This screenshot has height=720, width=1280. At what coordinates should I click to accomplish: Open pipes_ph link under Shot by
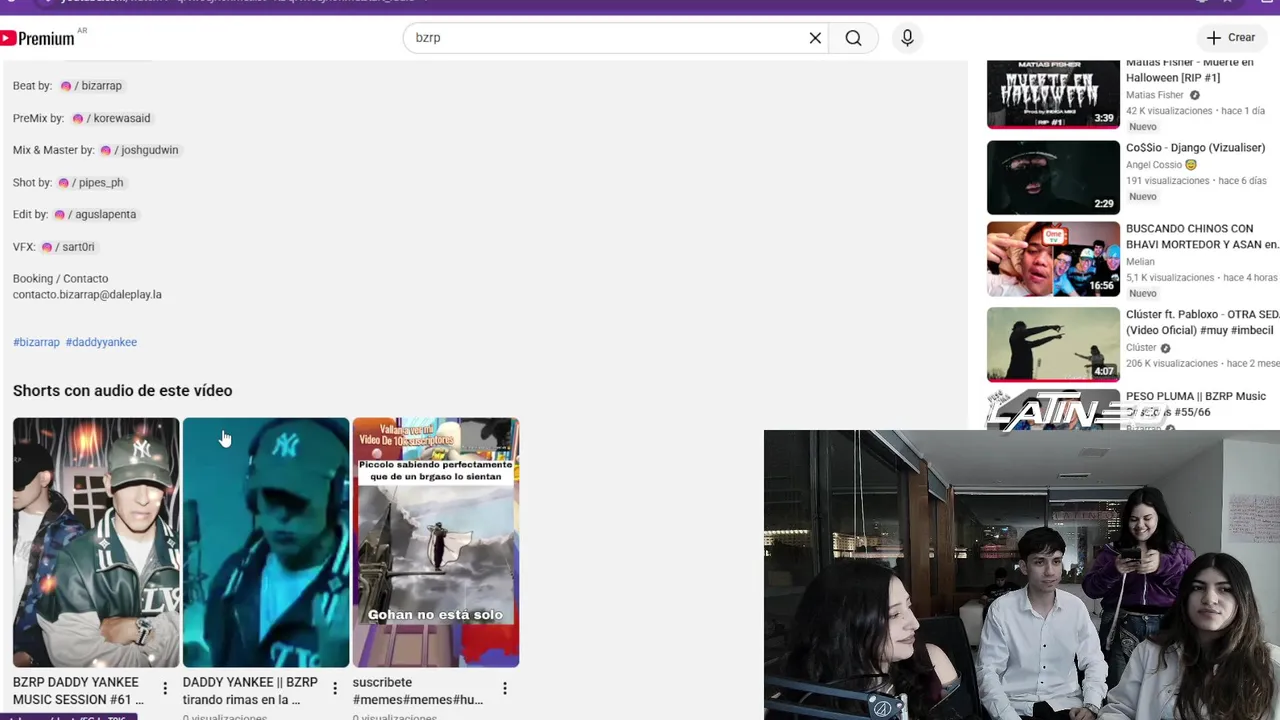(x=90, y=183)
